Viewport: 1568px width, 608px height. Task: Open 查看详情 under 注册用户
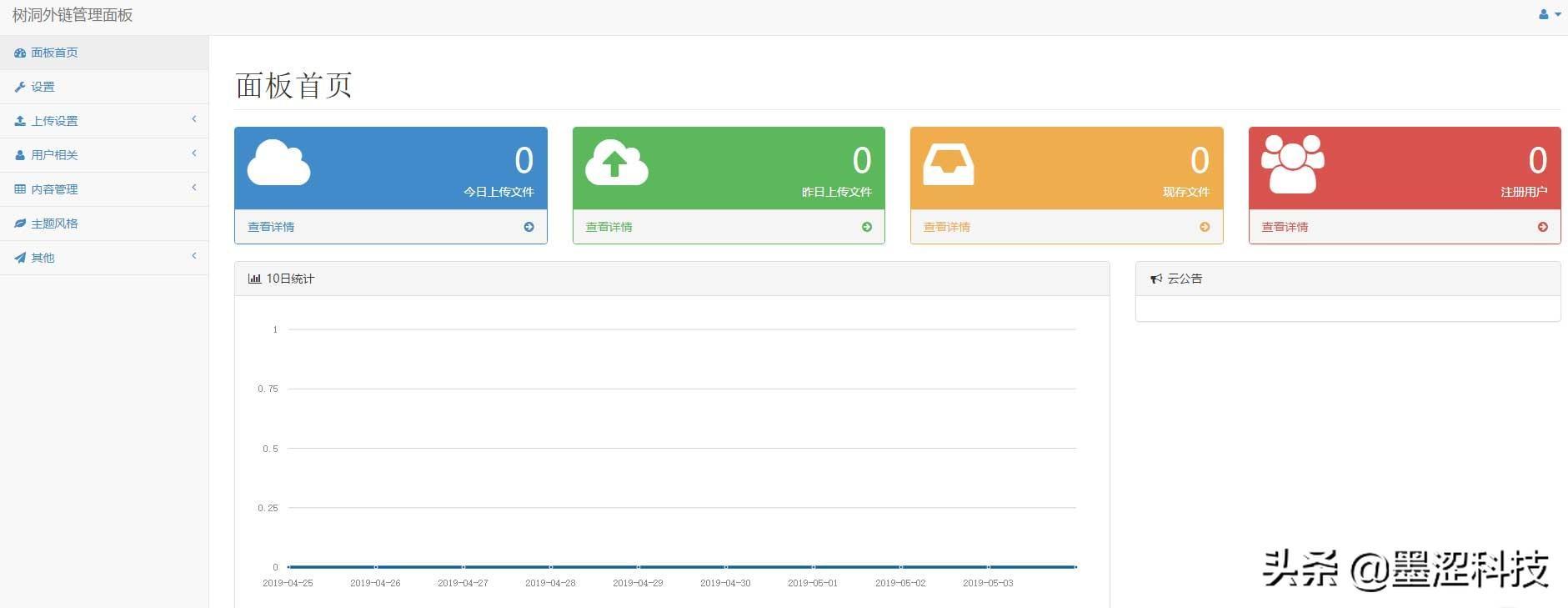point(1285,227)
